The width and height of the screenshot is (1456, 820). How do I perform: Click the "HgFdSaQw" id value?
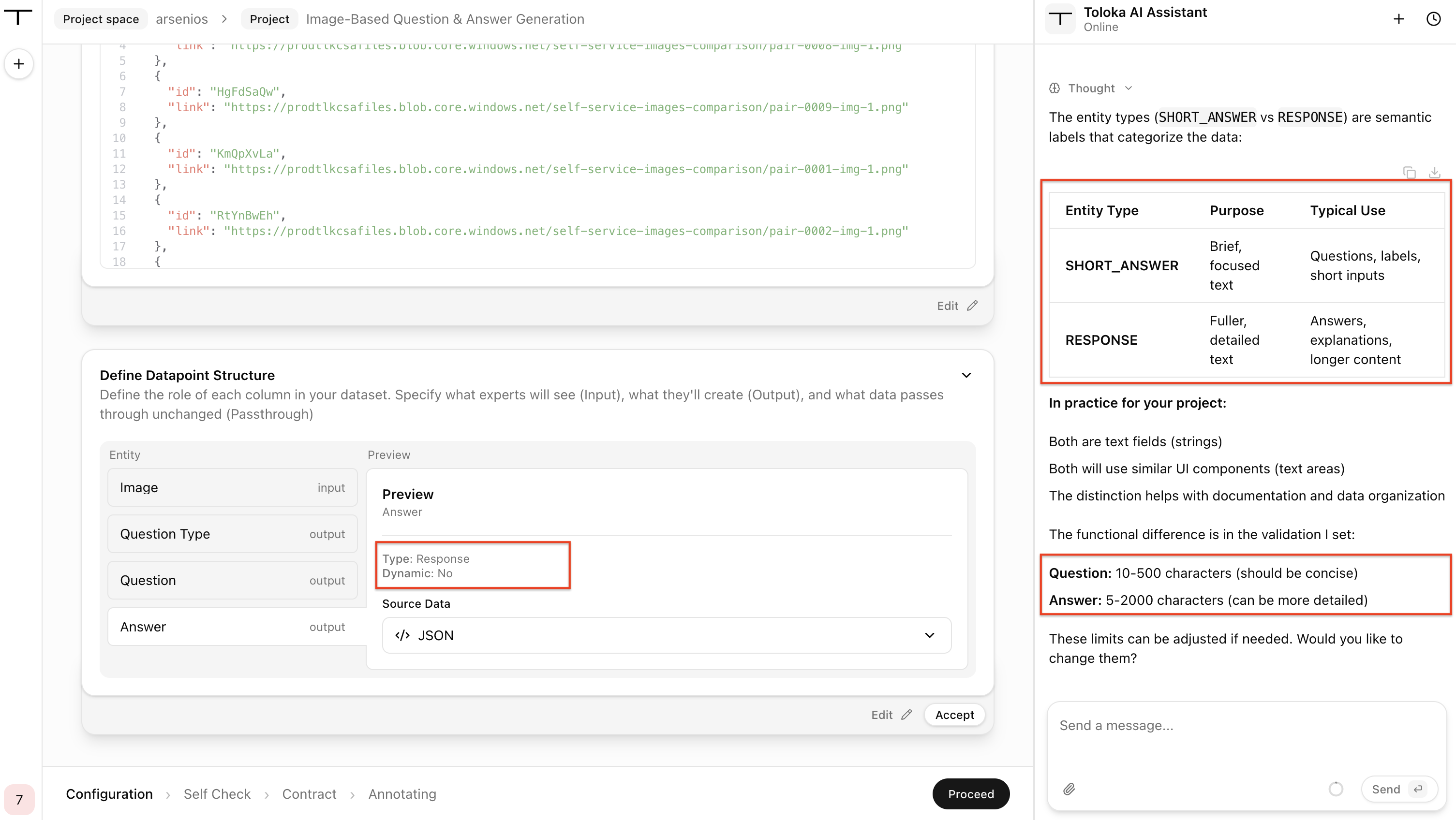tap(244, 91)
